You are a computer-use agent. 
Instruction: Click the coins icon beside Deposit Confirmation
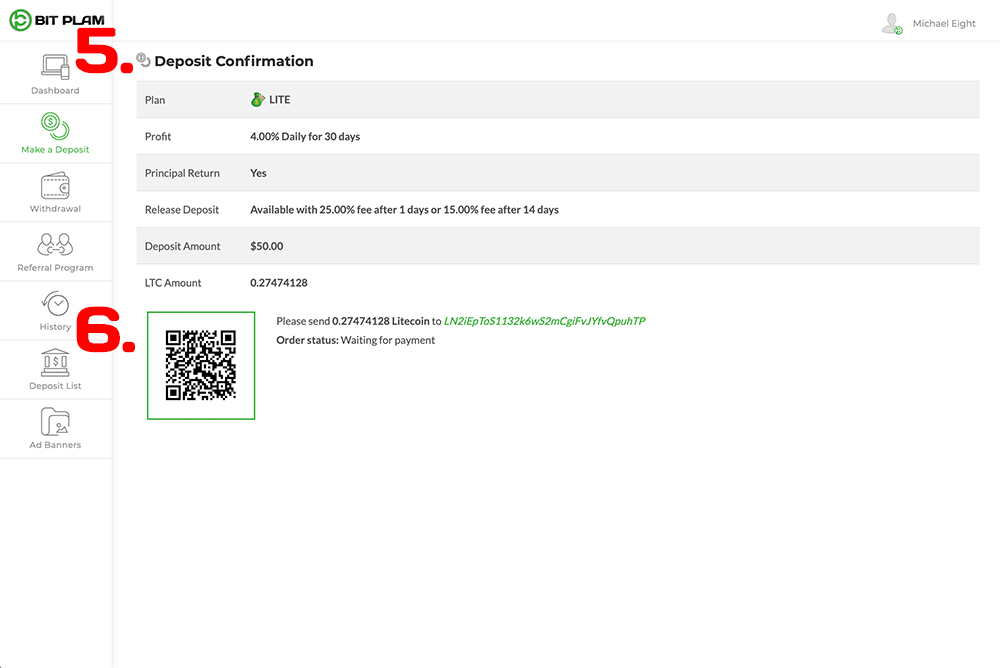(x=143, y=60)
